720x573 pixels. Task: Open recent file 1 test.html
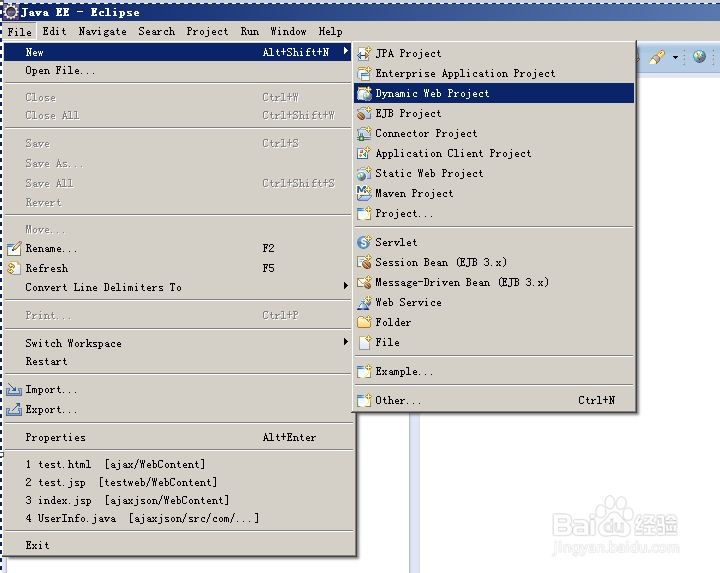click(178, 465)
